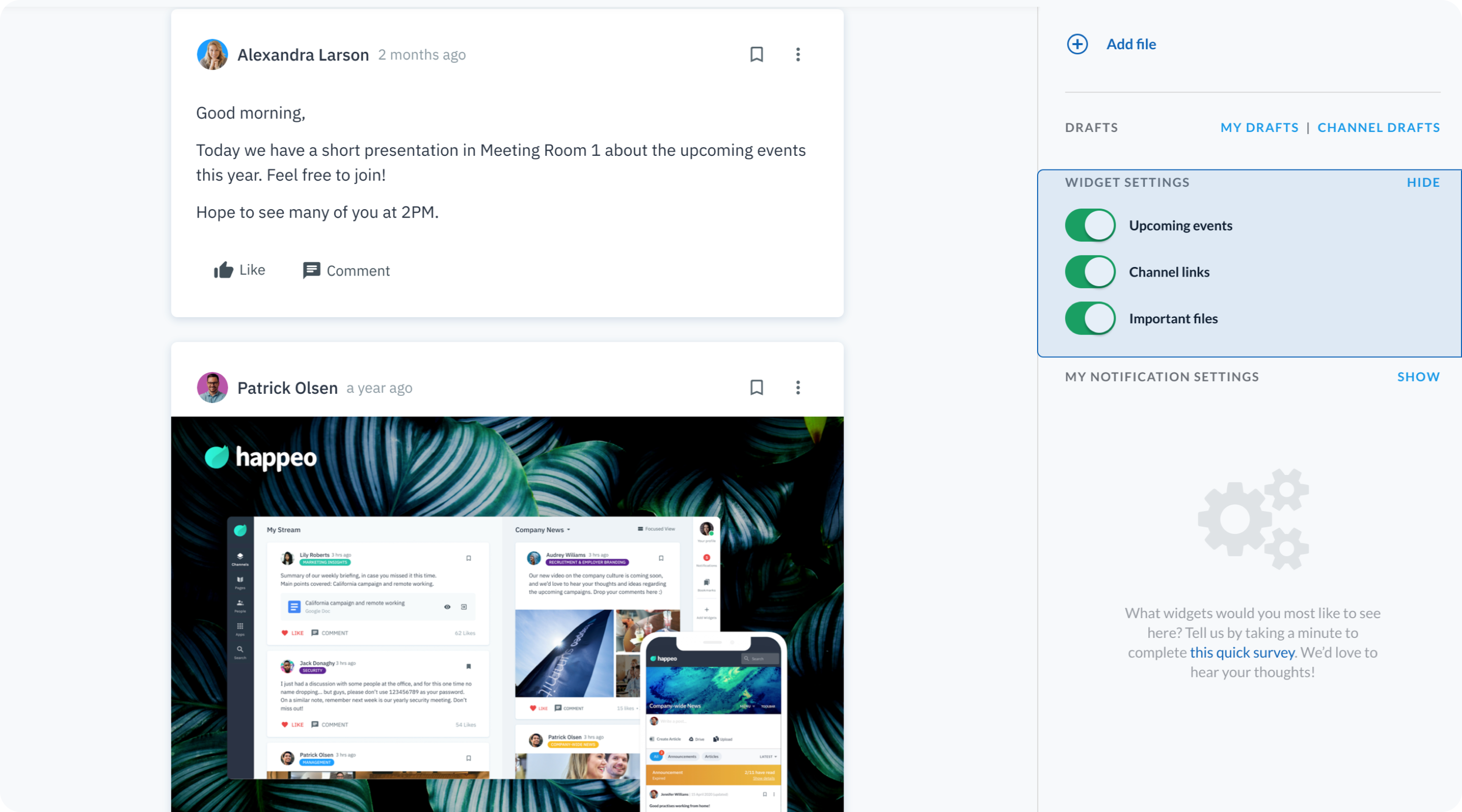Image resolution: width=1462 pixels, height=812 pixels.
Task: Bookmark Alexandra Larson's post
Action: [756, 54]
